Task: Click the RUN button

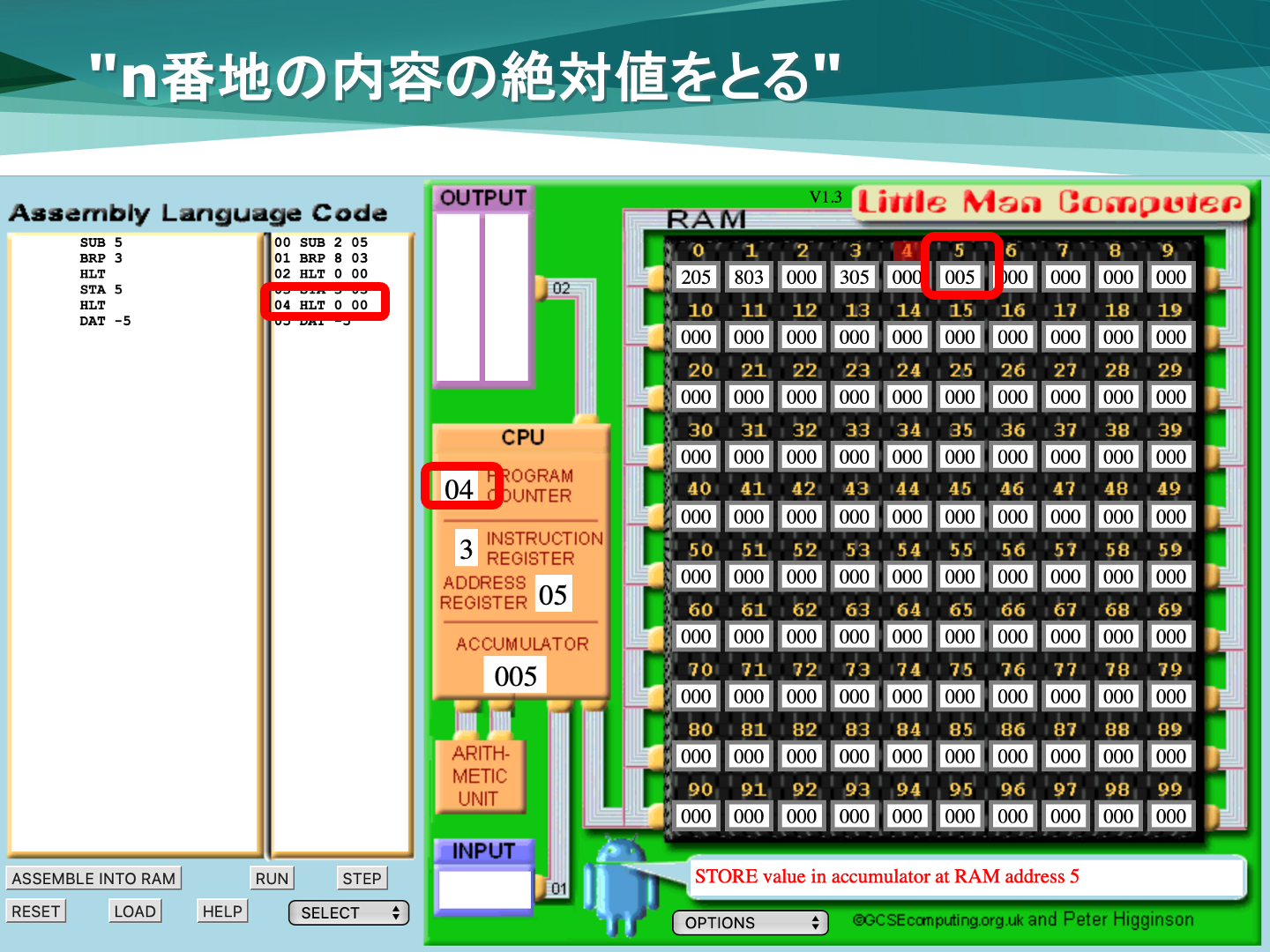Action: tap(272, 879)
